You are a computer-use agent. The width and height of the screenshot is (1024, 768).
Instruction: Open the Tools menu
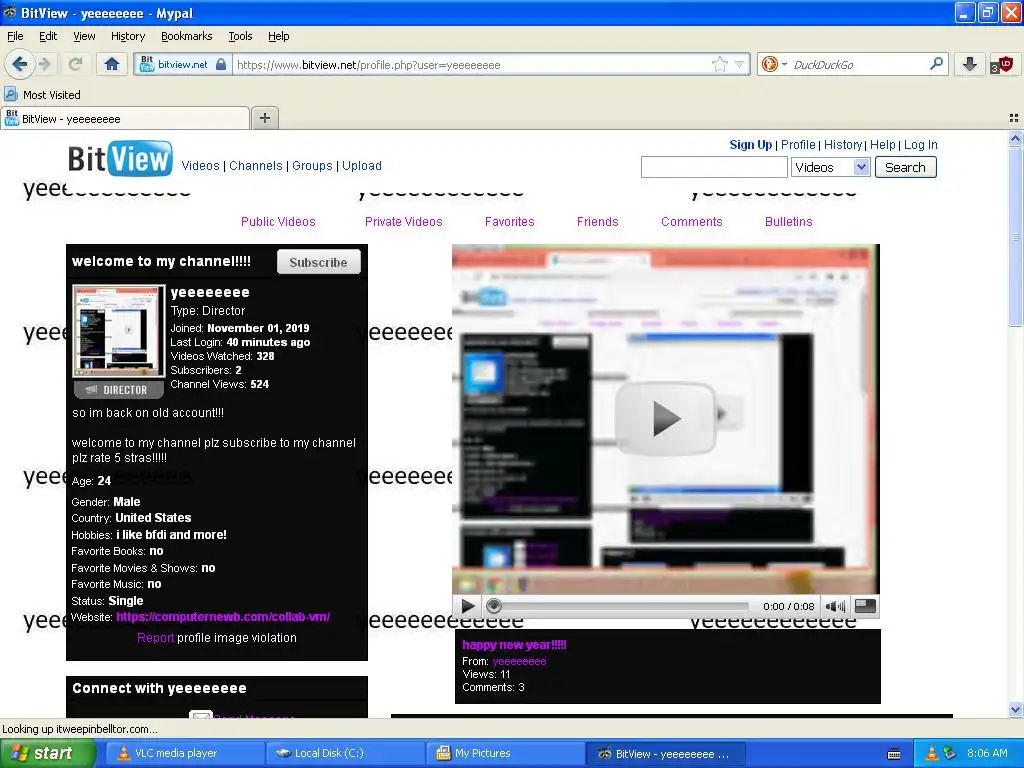tap(240, 36)
